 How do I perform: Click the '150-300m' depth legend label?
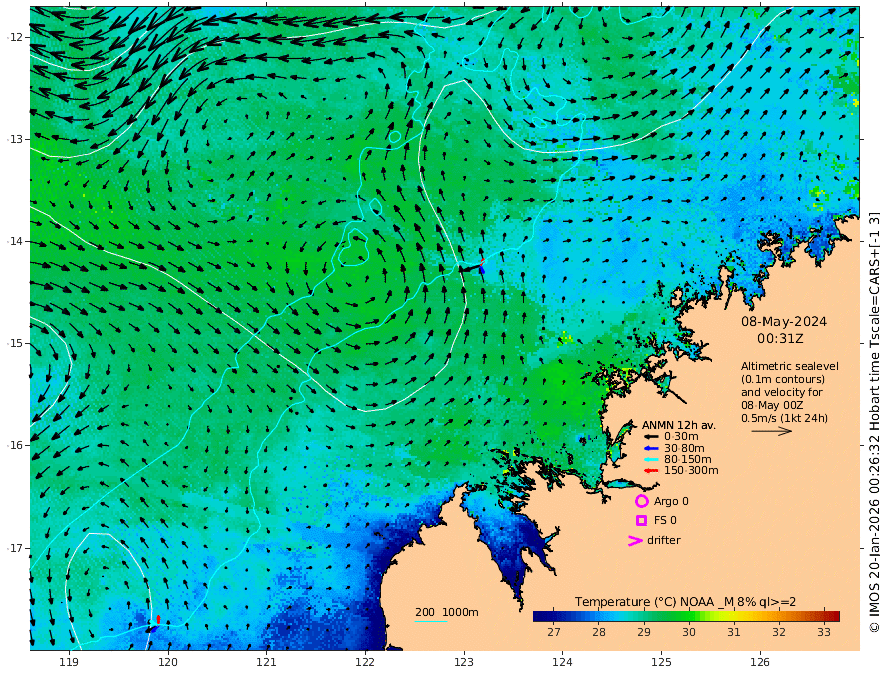point(691,471)
